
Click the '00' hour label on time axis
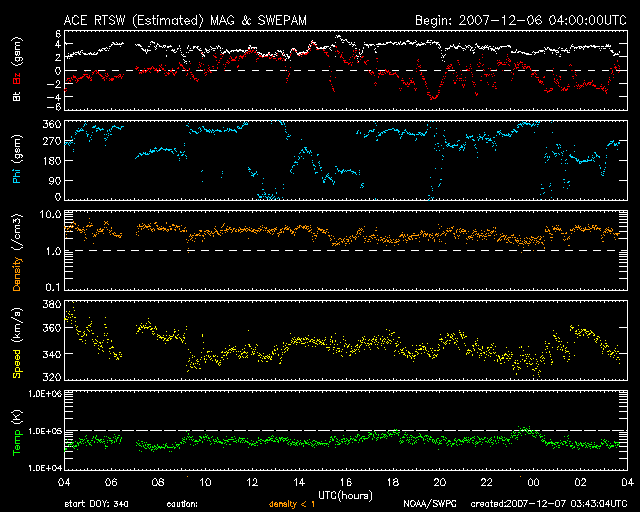(x=533, y=482)
